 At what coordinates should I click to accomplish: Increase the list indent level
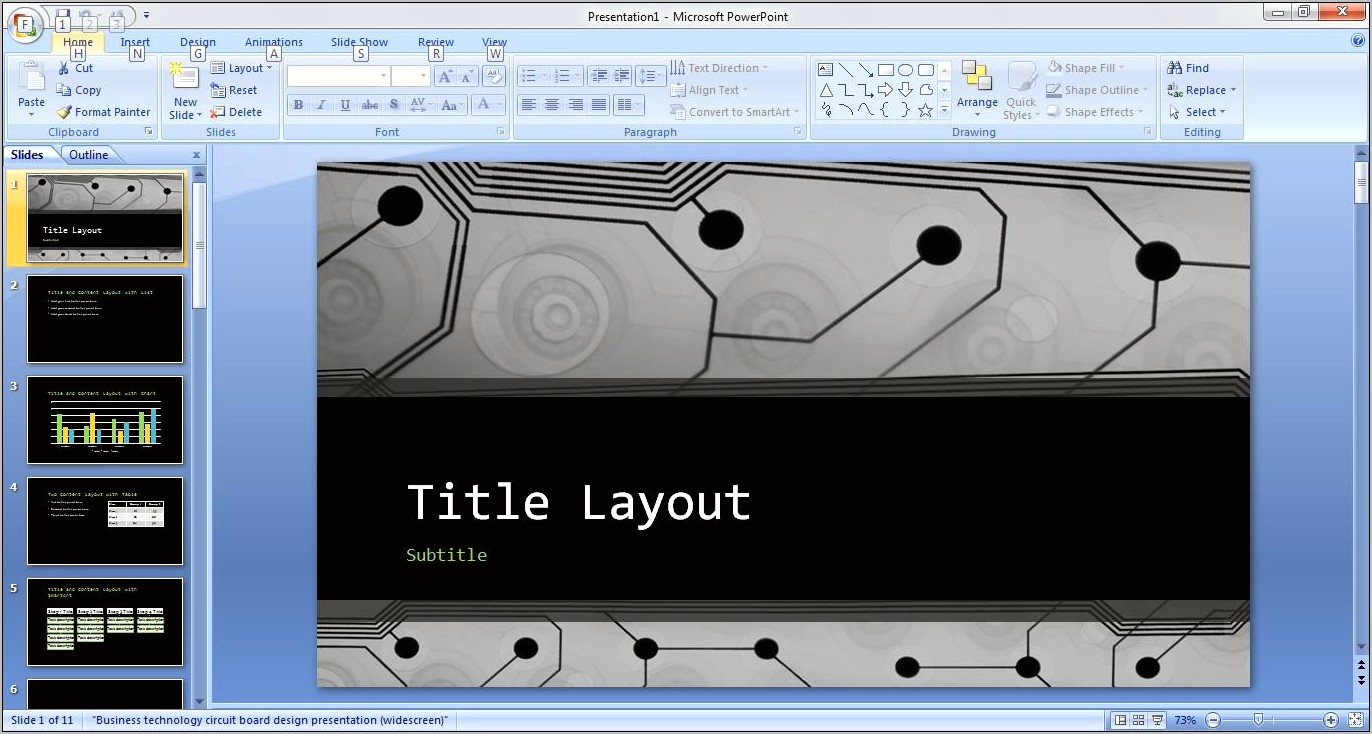pos(621,76)
